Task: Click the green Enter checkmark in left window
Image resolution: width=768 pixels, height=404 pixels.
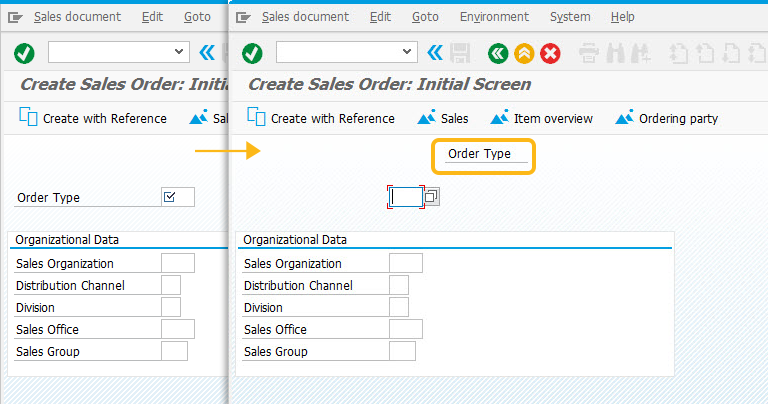Action: coord(24,53)
